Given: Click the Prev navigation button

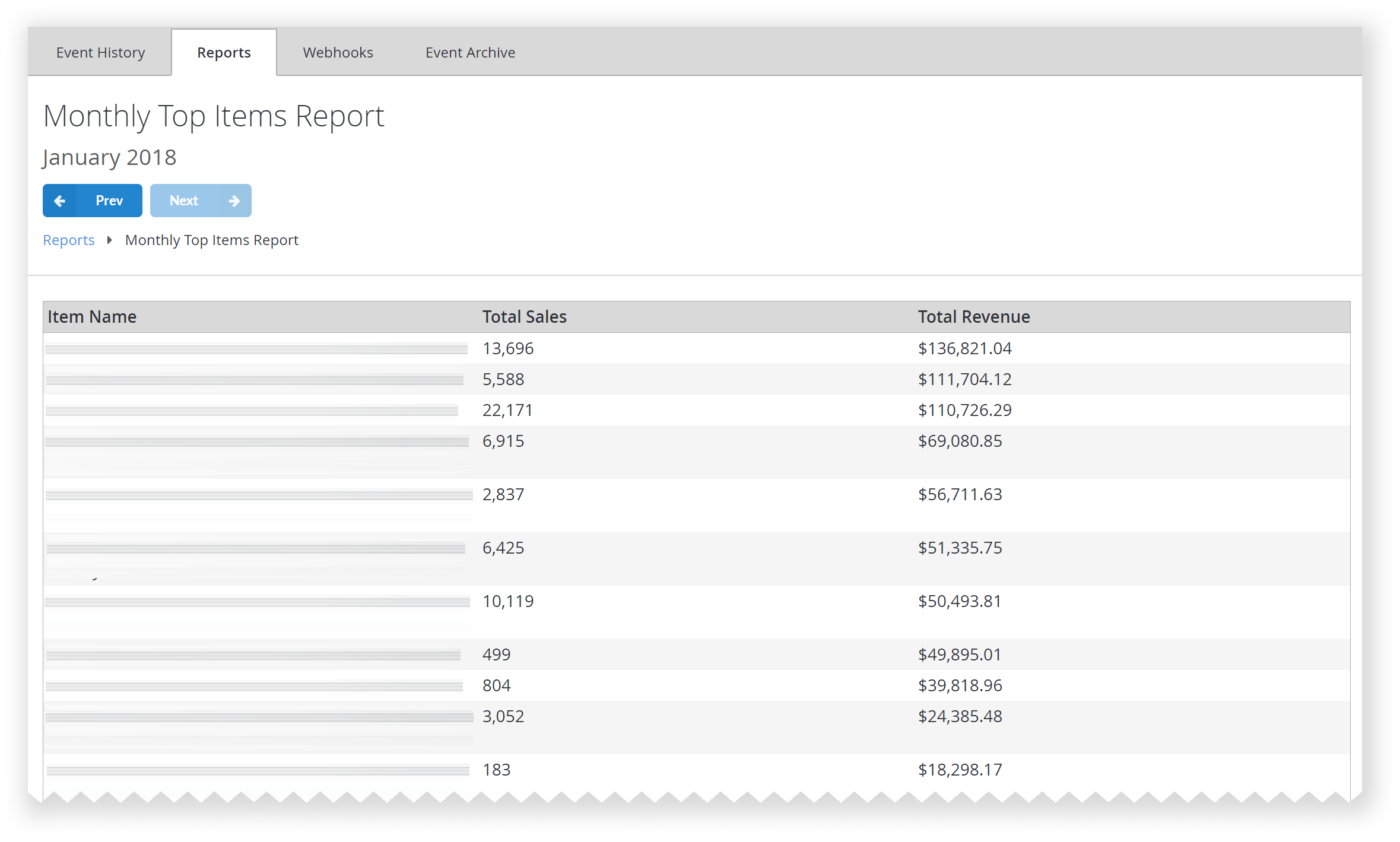Looking at the screenshot, I should pos(91,200).
